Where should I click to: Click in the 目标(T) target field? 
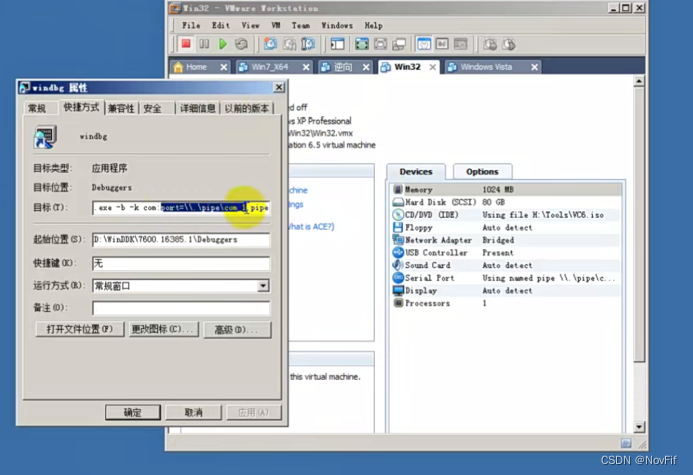pyautogui.click(x=181, y=208)
